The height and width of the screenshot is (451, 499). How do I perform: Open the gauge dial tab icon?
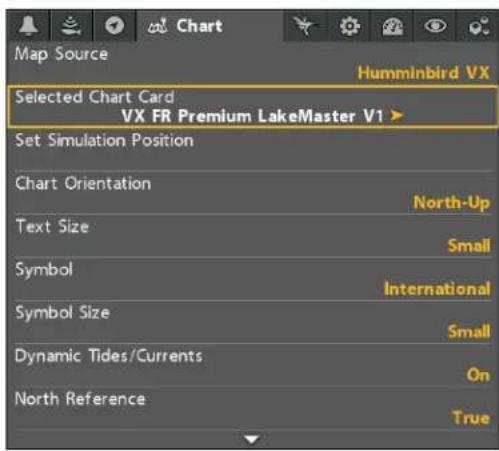392,26
